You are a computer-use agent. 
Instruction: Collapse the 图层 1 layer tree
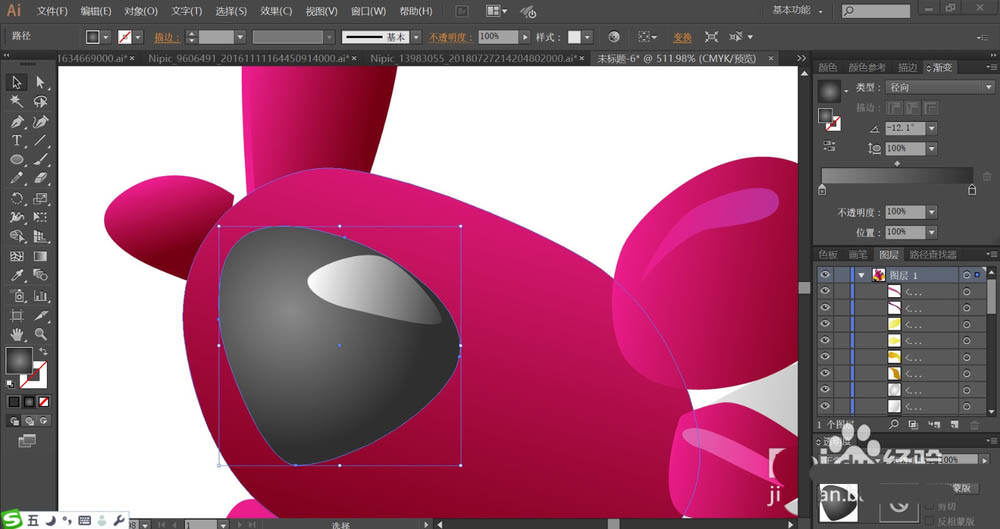pos(862,275)
